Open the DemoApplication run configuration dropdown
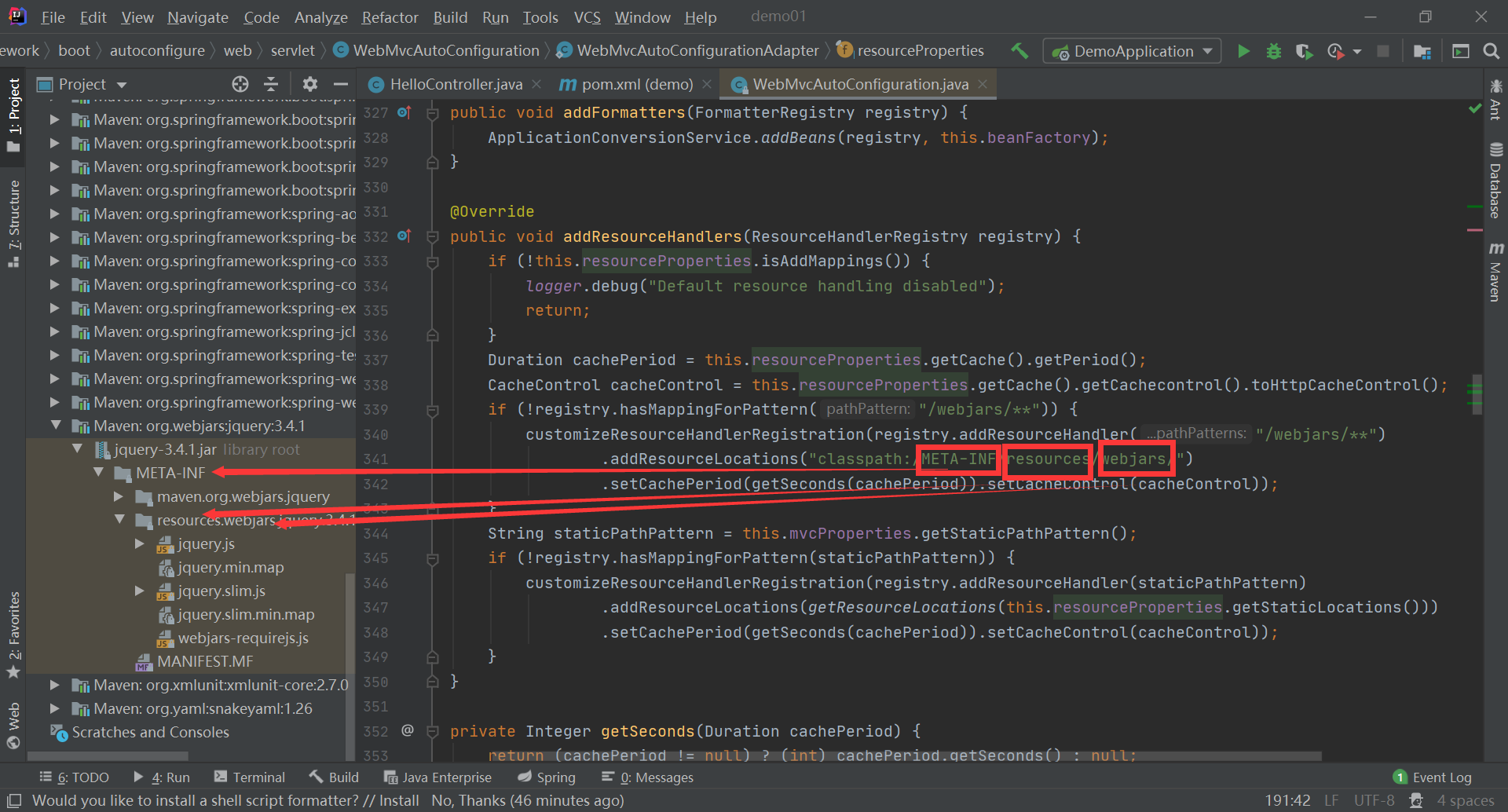This screenshot has height=812, width=1508. coord(1132,51)
